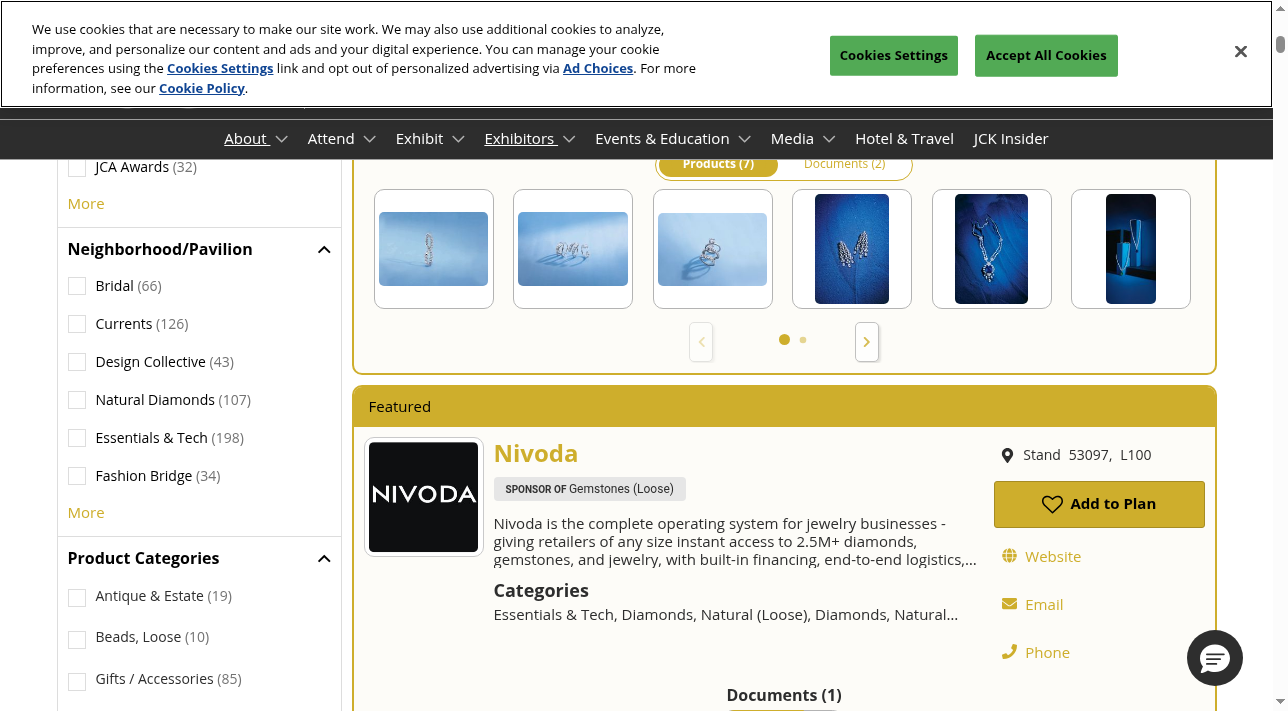Viewport: 1288px width, 711px height.
Task: Click the Gemstones (Loose) sponsor tag
Action: click(590, 489)
